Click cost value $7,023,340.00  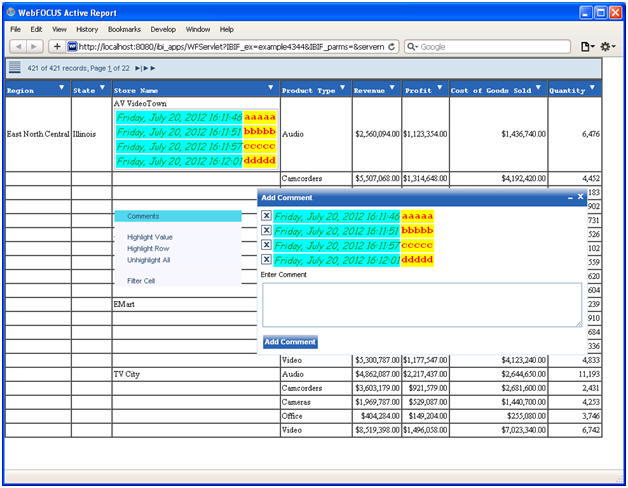[x=523, y=430]
